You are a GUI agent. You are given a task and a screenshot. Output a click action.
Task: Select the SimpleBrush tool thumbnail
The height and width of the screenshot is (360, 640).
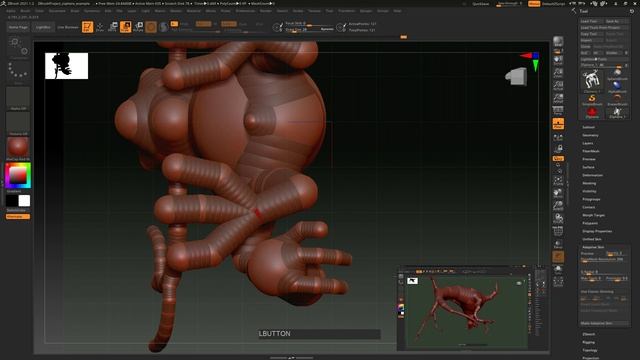592,100
